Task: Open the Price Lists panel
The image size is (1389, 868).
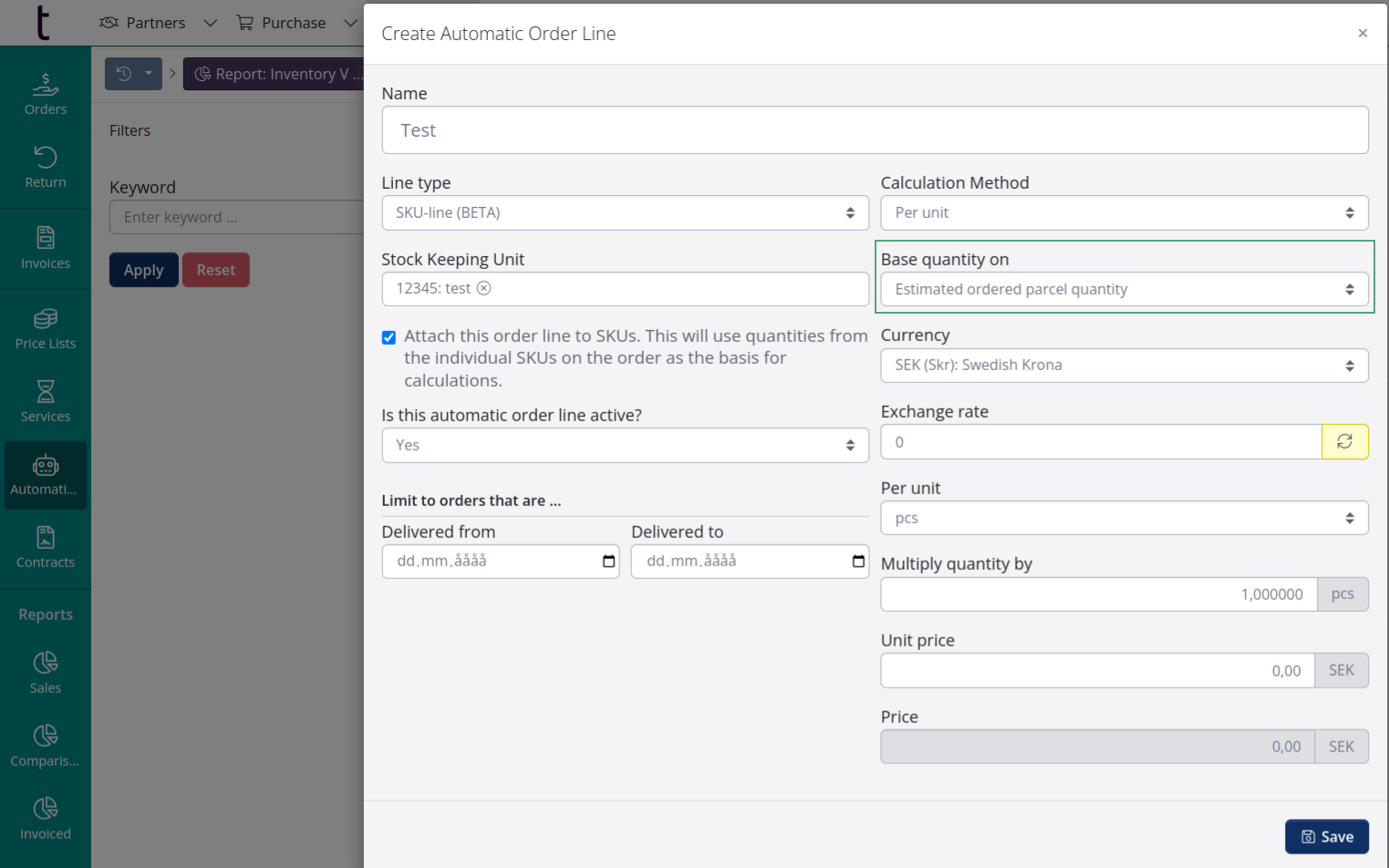Action: pyautogui.click(x=45, y=328)
